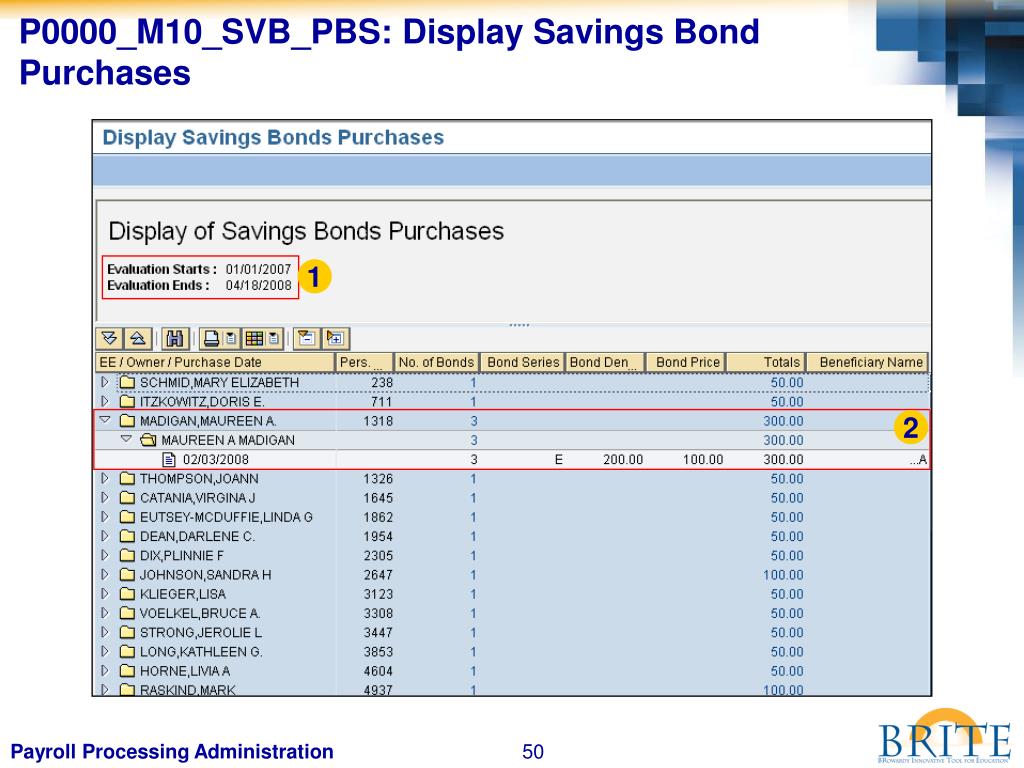Click the Expand all nodes toolbar icon

[110, 338]
